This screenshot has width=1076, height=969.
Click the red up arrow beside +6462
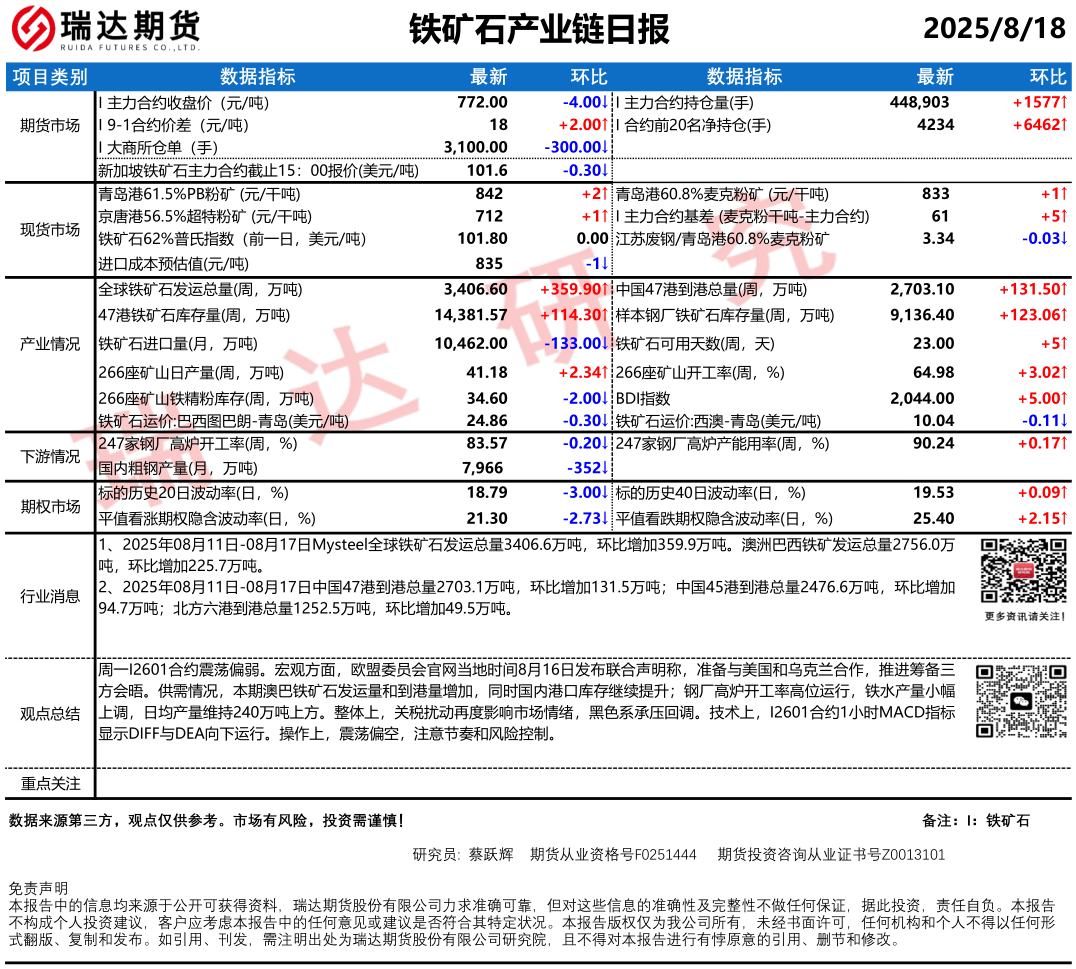point(1064,125)
